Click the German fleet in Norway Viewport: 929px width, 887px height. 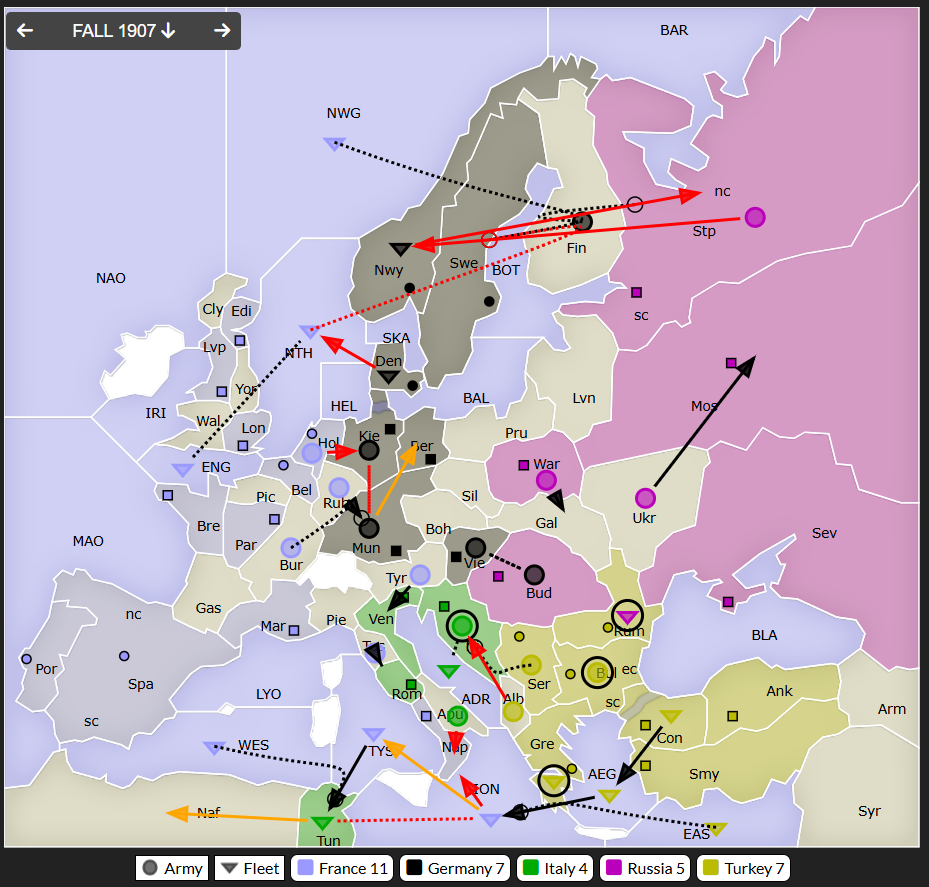pos(401,249)
